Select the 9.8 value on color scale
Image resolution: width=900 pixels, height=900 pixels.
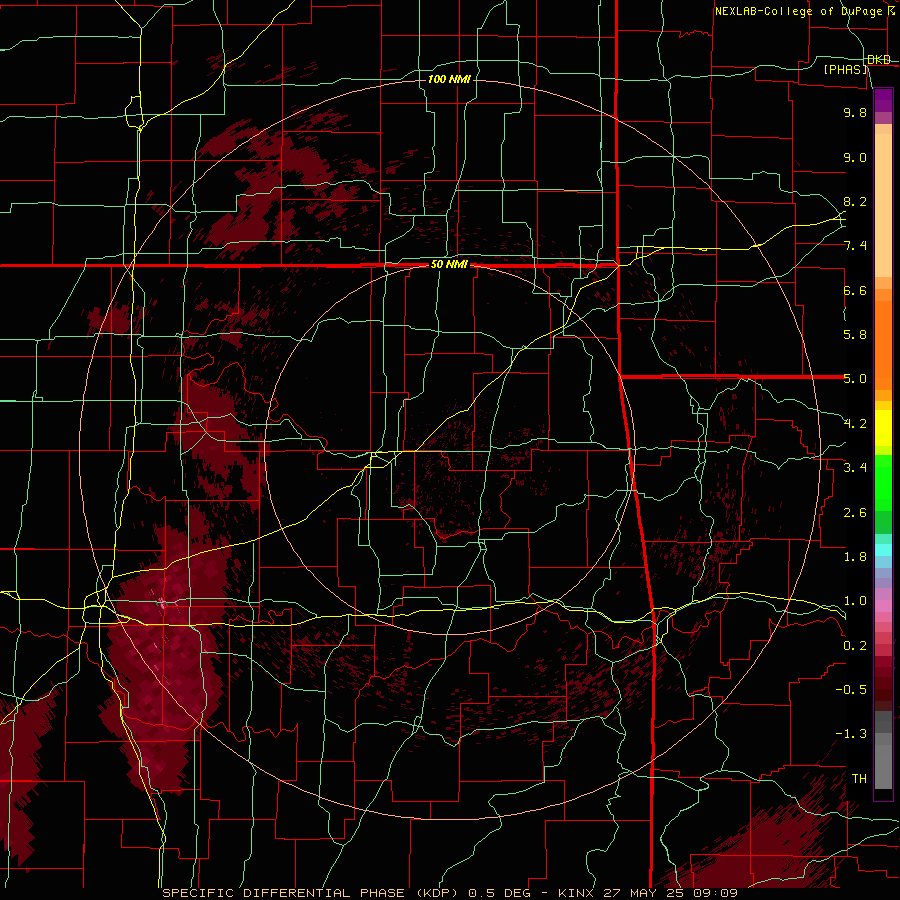click(x=855, y=113)
